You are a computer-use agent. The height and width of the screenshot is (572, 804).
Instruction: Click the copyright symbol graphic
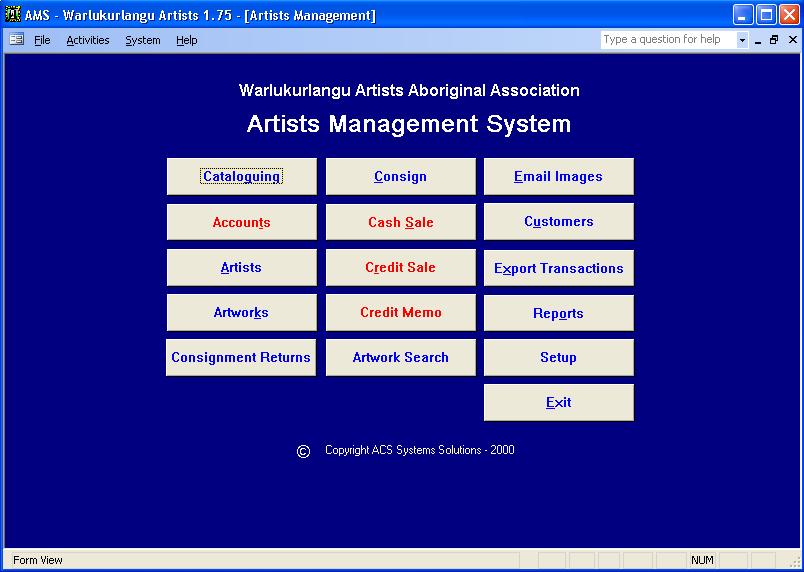(x=304, y=451)
